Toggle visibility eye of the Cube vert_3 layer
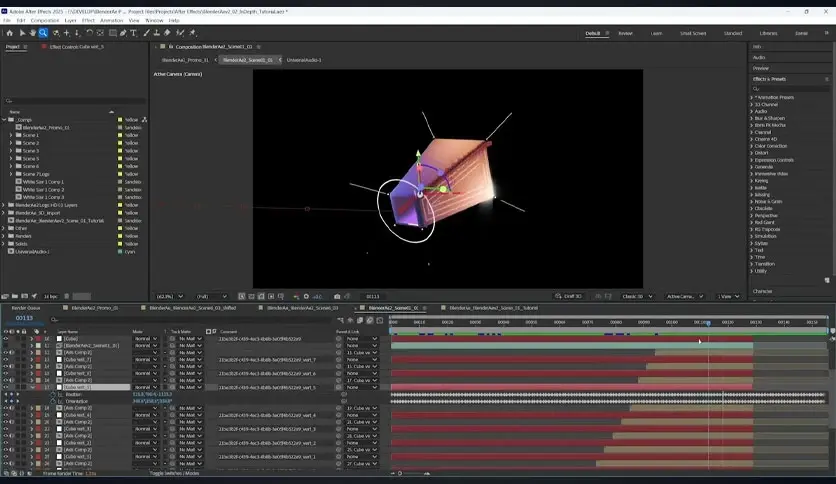This screenshot has width=836, height=484. click(6, 429)
